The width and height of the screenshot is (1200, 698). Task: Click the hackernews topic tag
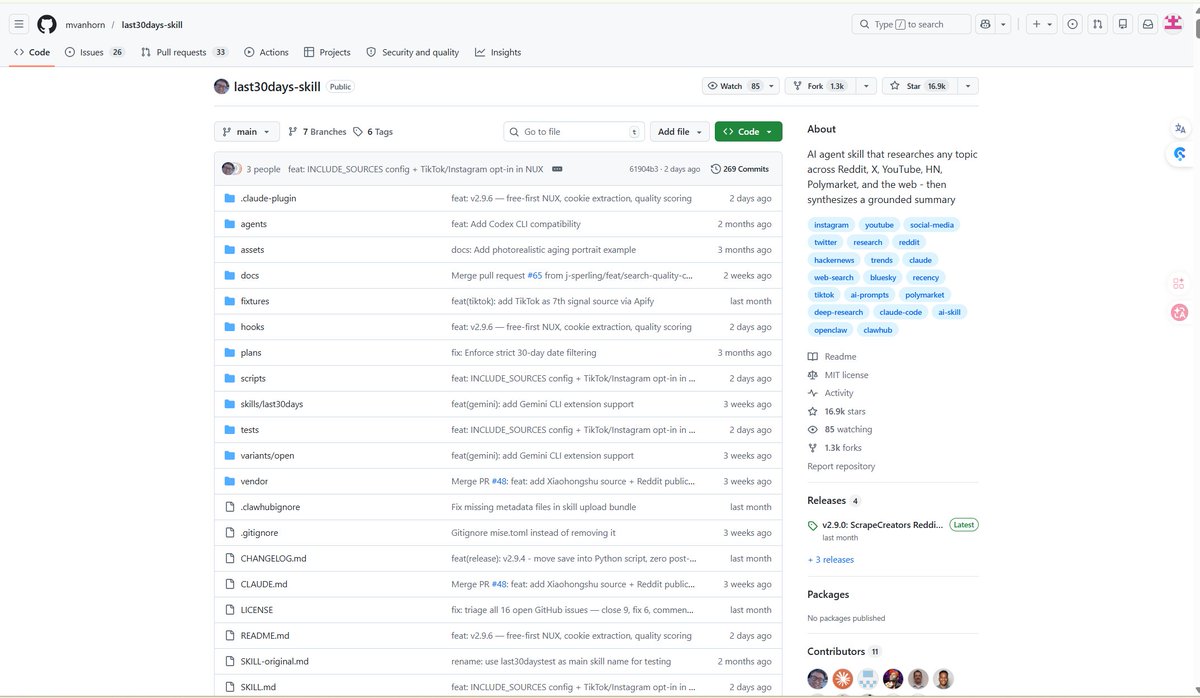[x=833, y=260]
